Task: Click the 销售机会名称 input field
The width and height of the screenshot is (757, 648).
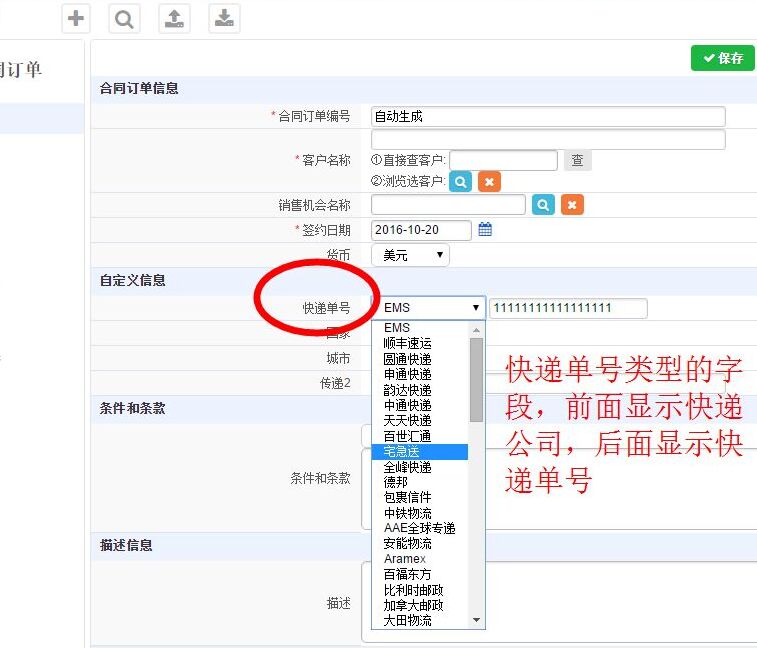Action: (448, 205)
